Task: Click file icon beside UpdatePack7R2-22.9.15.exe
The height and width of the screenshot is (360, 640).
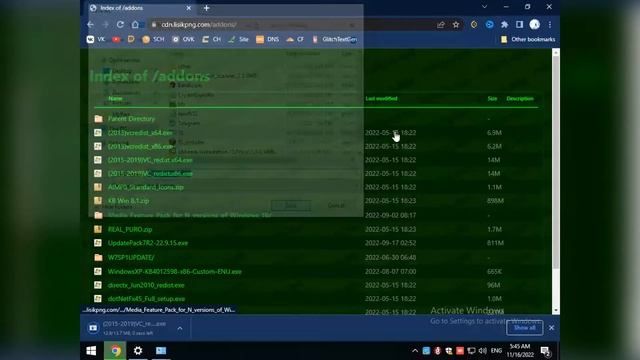Action: tap(98, 243)
